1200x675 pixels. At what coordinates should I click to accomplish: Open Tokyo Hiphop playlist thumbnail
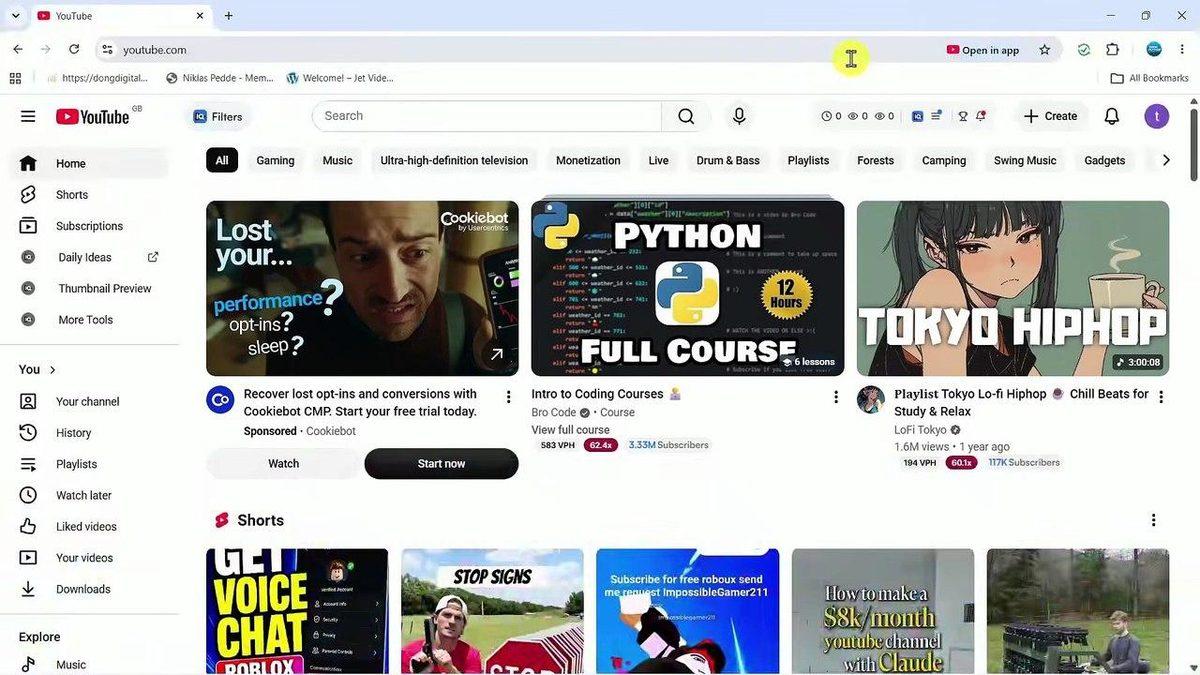click(x=1013, y=288)
